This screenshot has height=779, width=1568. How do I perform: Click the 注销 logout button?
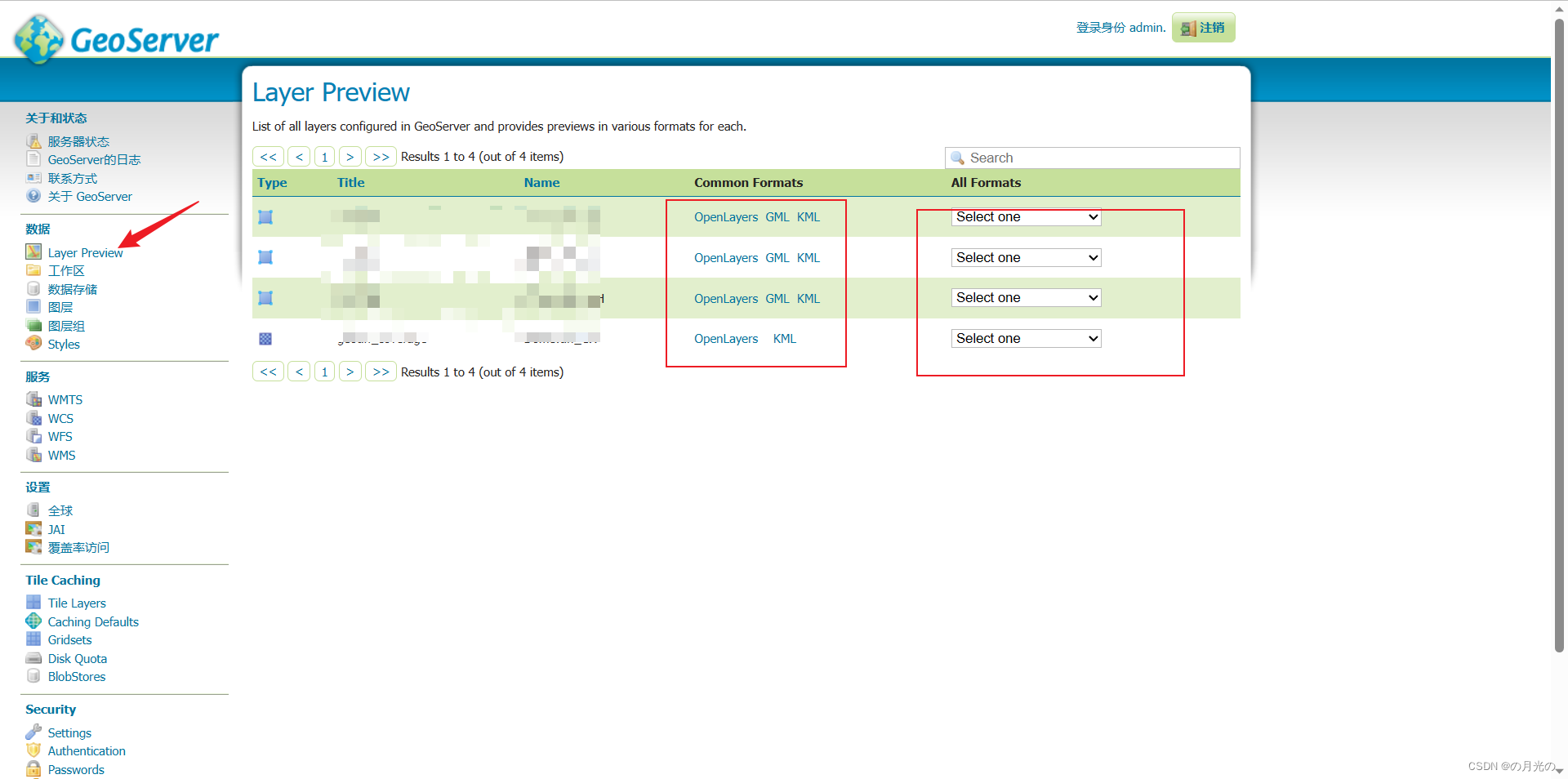(1203, 28)
